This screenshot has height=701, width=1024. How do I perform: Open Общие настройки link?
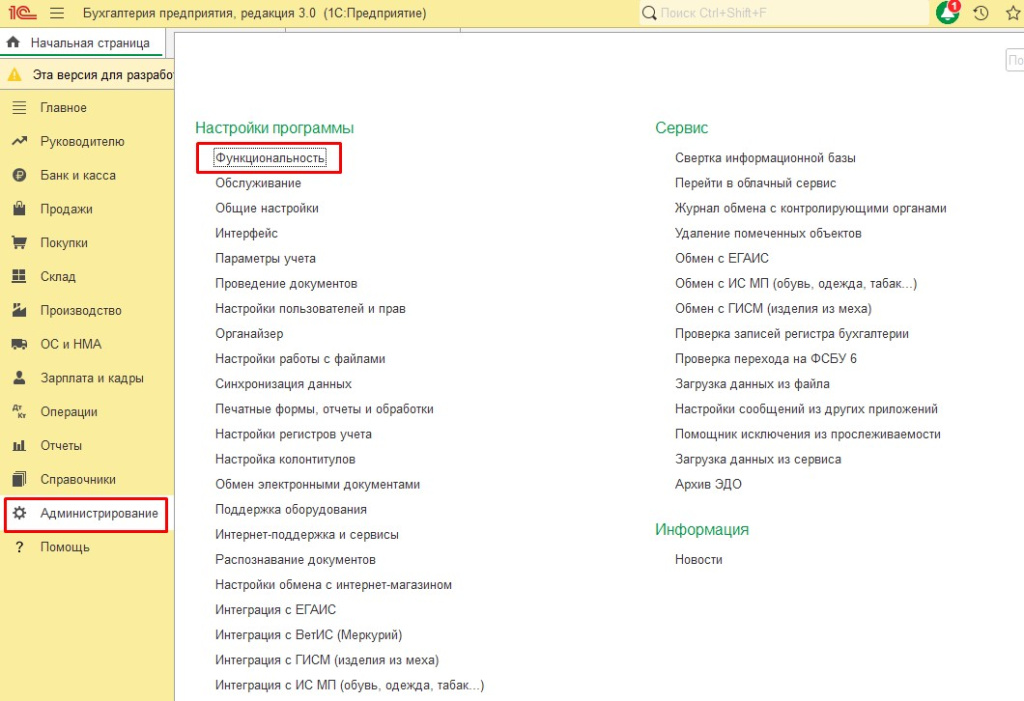point(267,208)
